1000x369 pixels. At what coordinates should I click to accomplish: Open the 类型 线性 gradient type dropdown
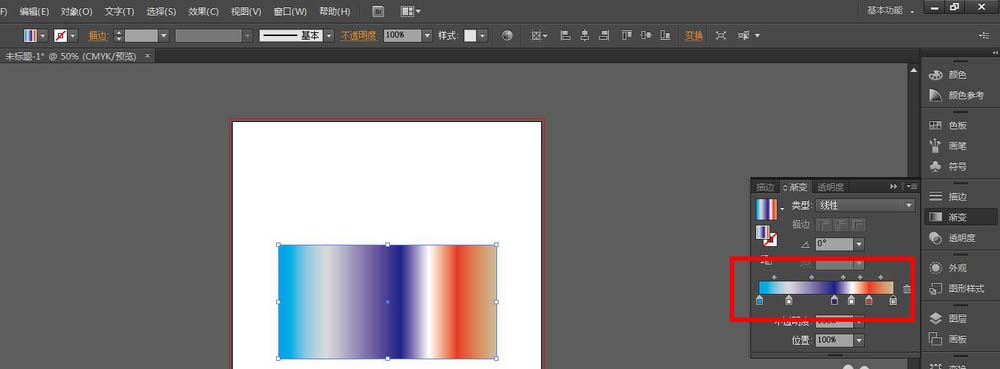(x=865, y=205)
